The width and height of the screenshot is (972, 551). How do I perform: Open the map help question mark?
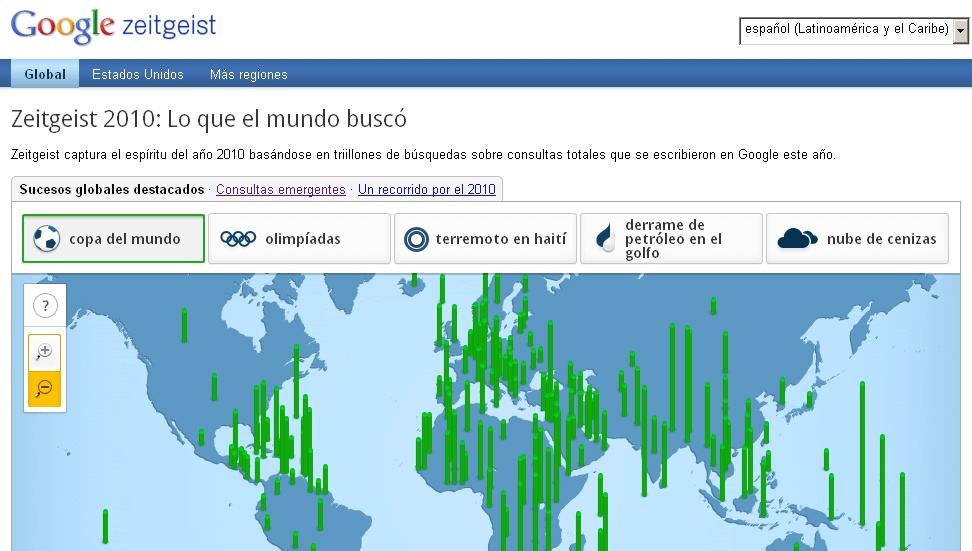pyautogui.click(x=45, y=306)
